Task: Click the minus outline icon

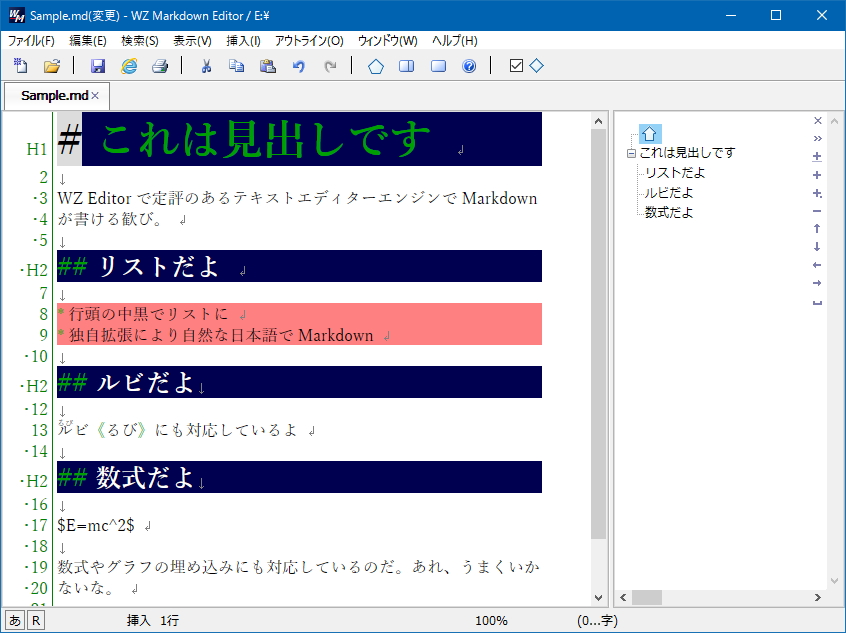Action: (x=817, y=211)
